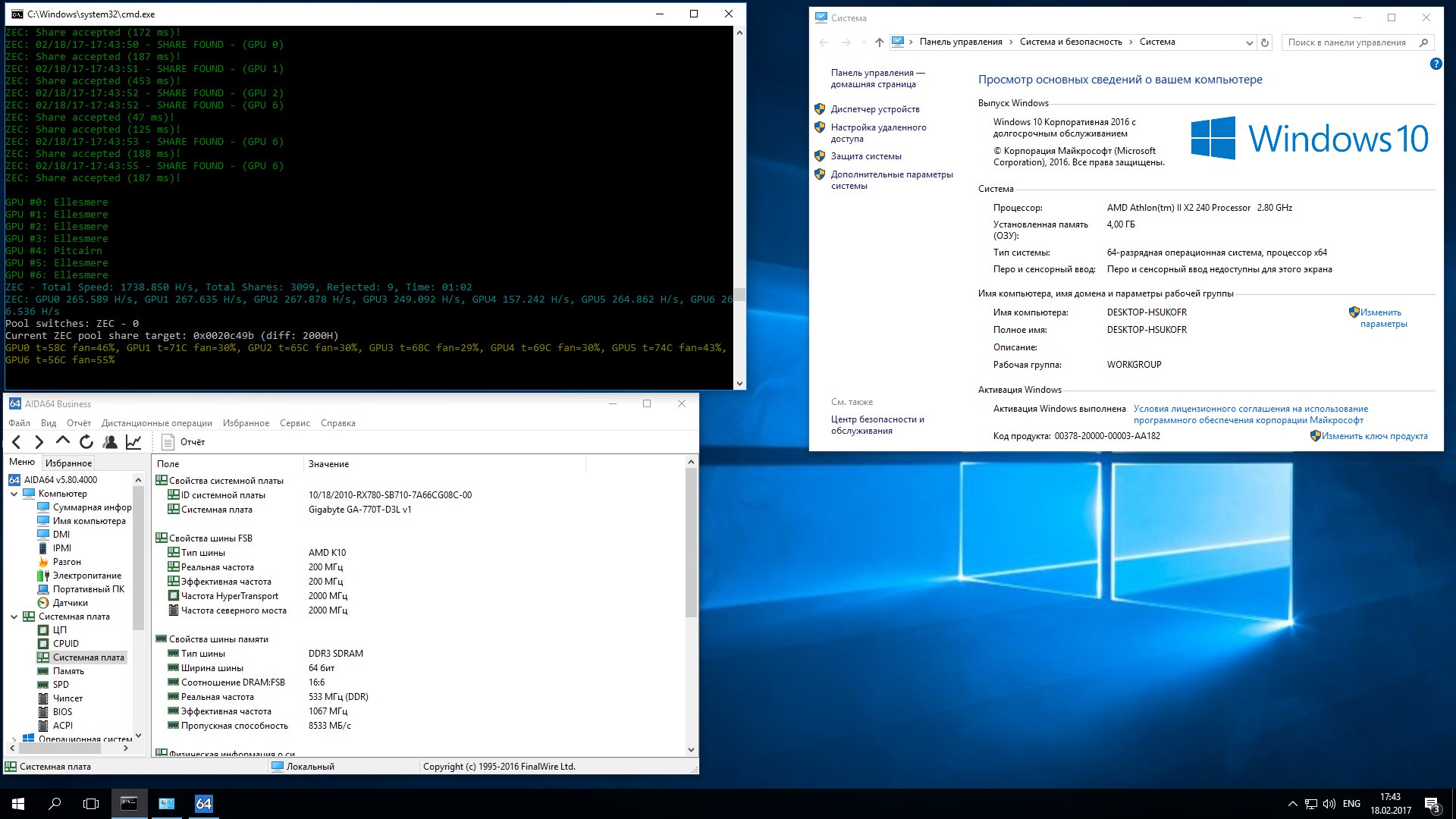This screenshot has width=1456, height=819.
Task: Select Портативный ПК tree item
Action: click(80, 589)
